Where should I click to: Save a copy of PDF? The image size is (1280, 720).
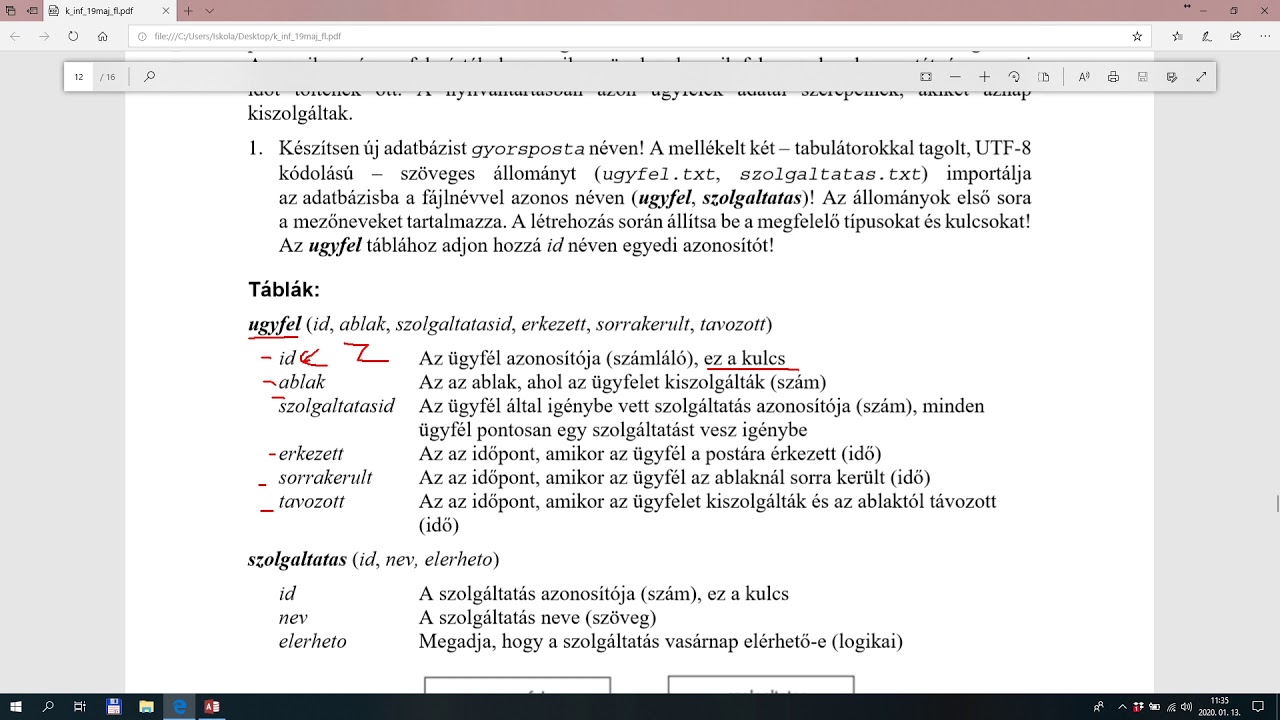[1172, 77]
